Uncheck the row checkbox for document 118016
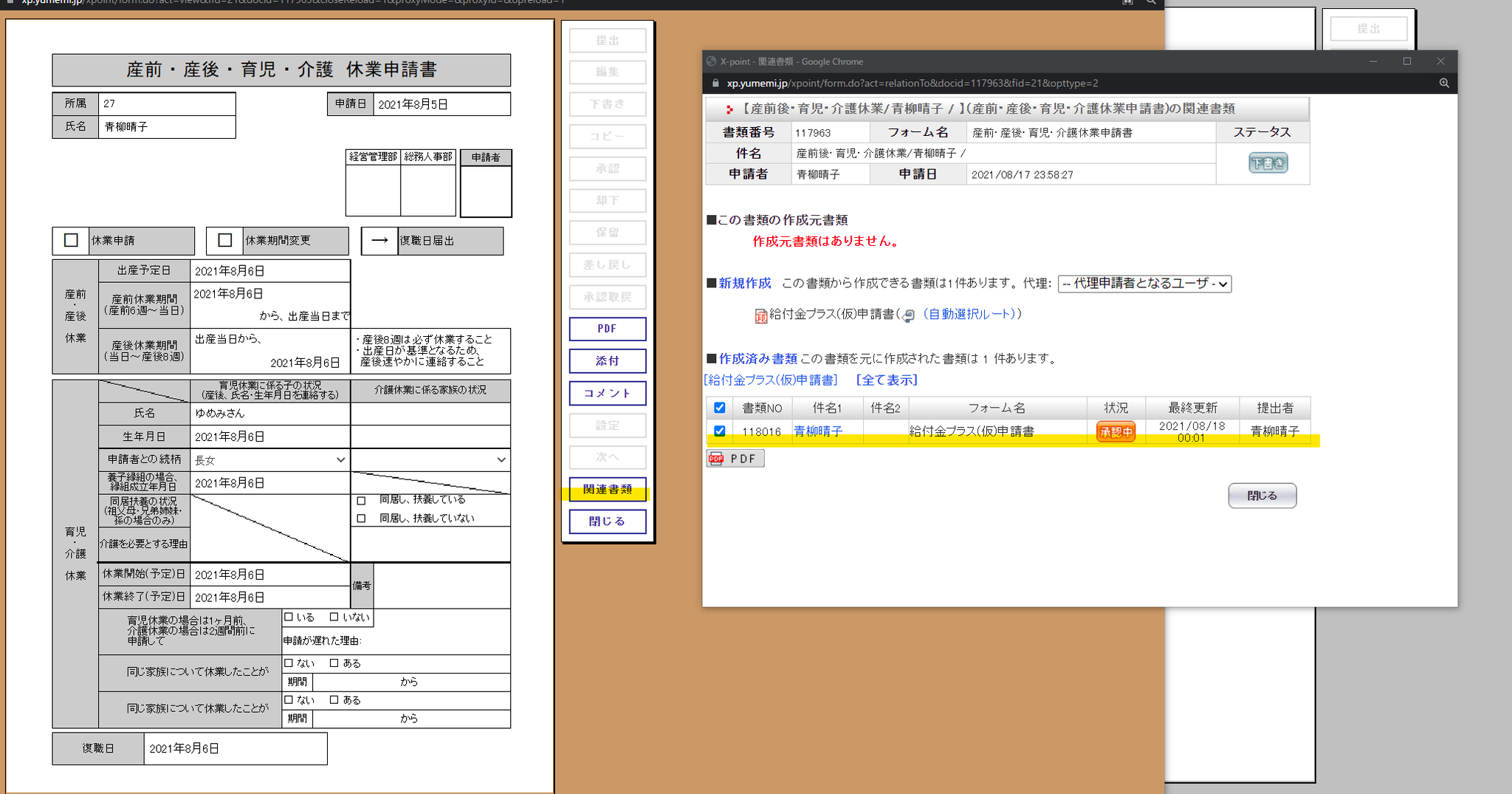The image size is (1512, 794). point(720,431)
